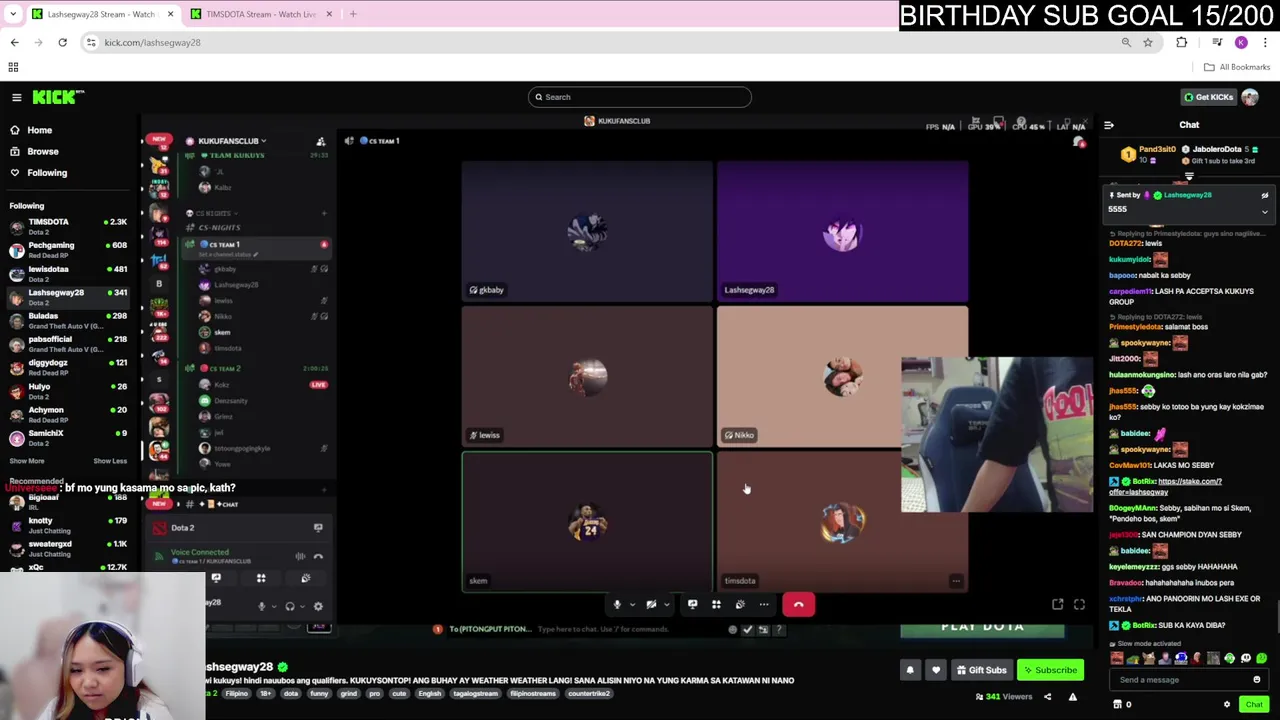This screenshot has height=720, width=1280.
Task: Open browser extensions puzzle icon
Action: (x=1182, y=42)
